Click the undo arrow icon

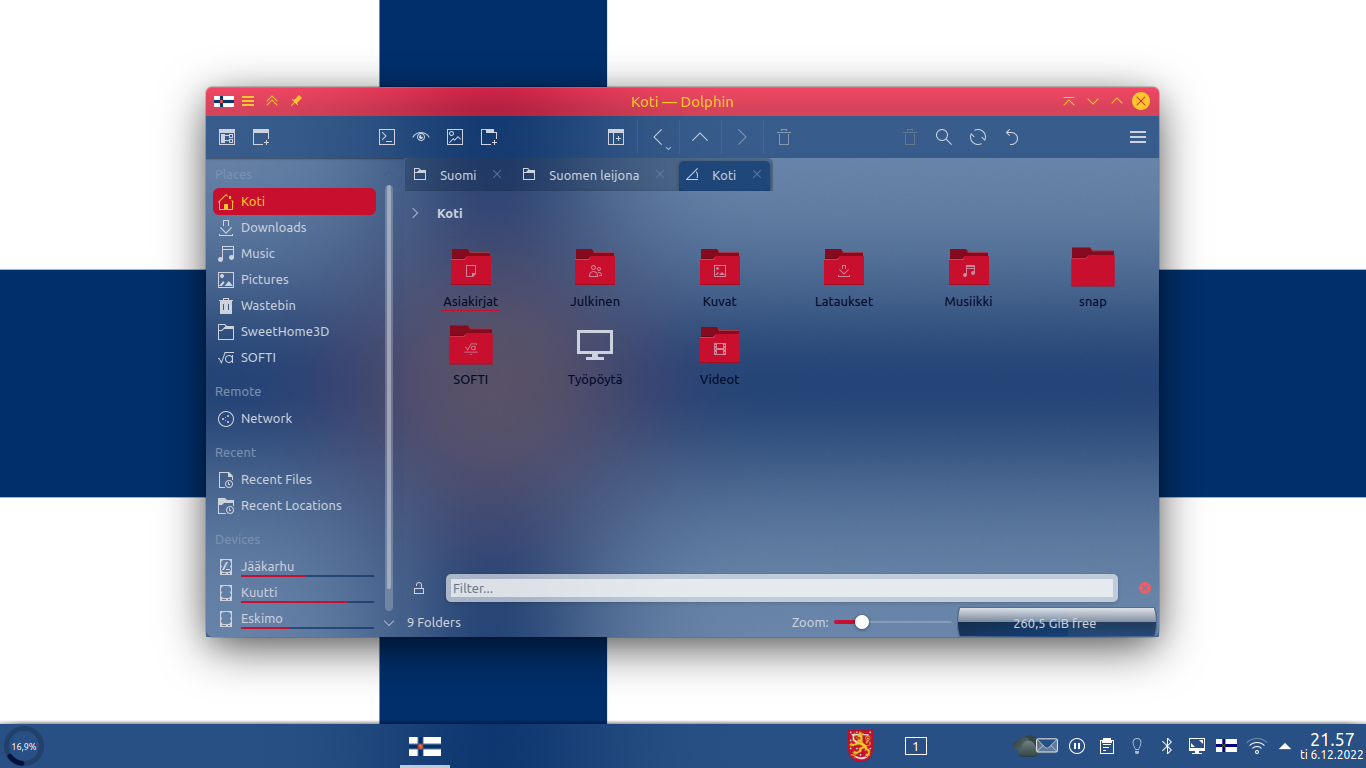(x=1012, y=137)
